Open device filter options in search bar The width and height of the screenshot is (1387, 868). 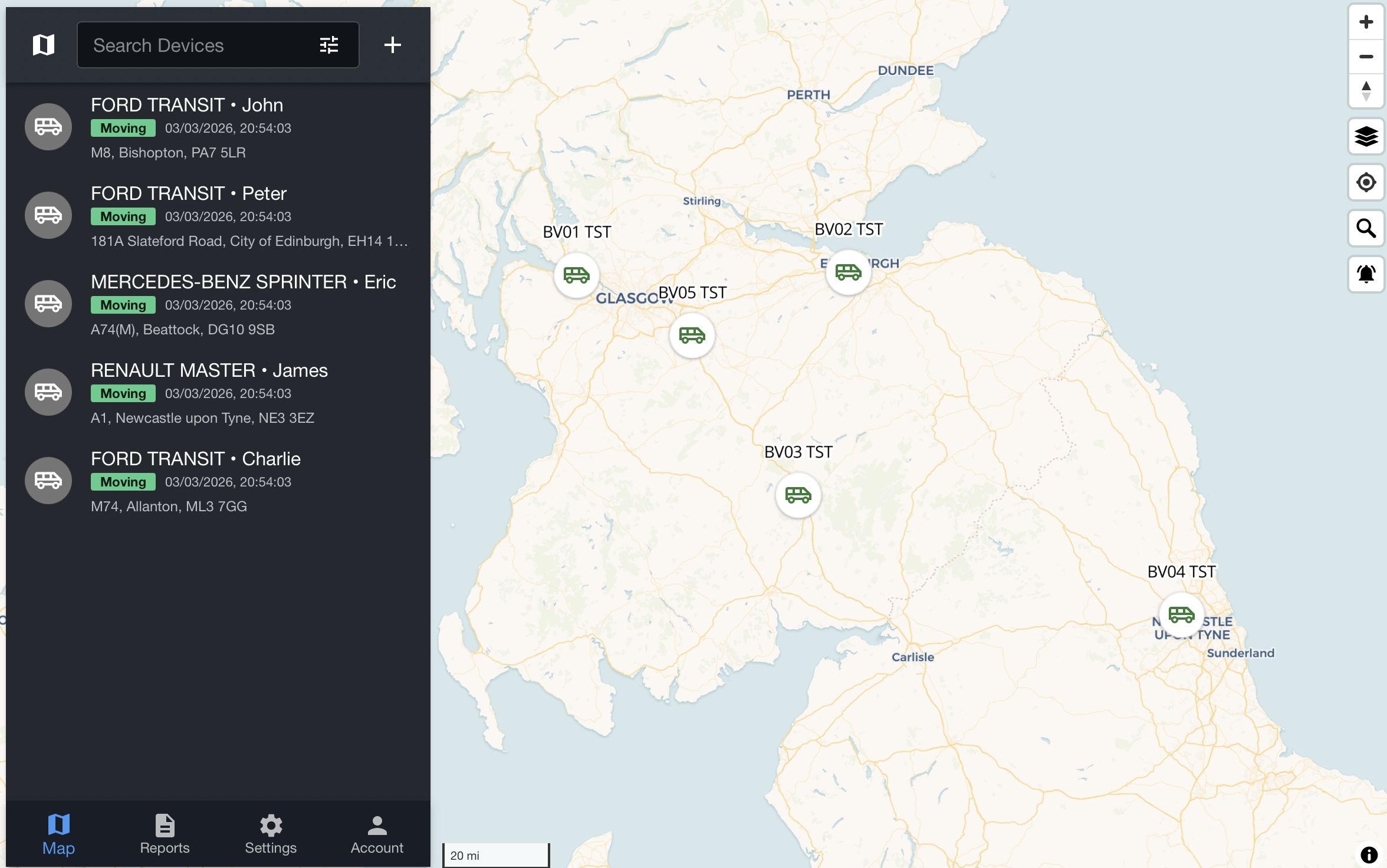point(328,45)
